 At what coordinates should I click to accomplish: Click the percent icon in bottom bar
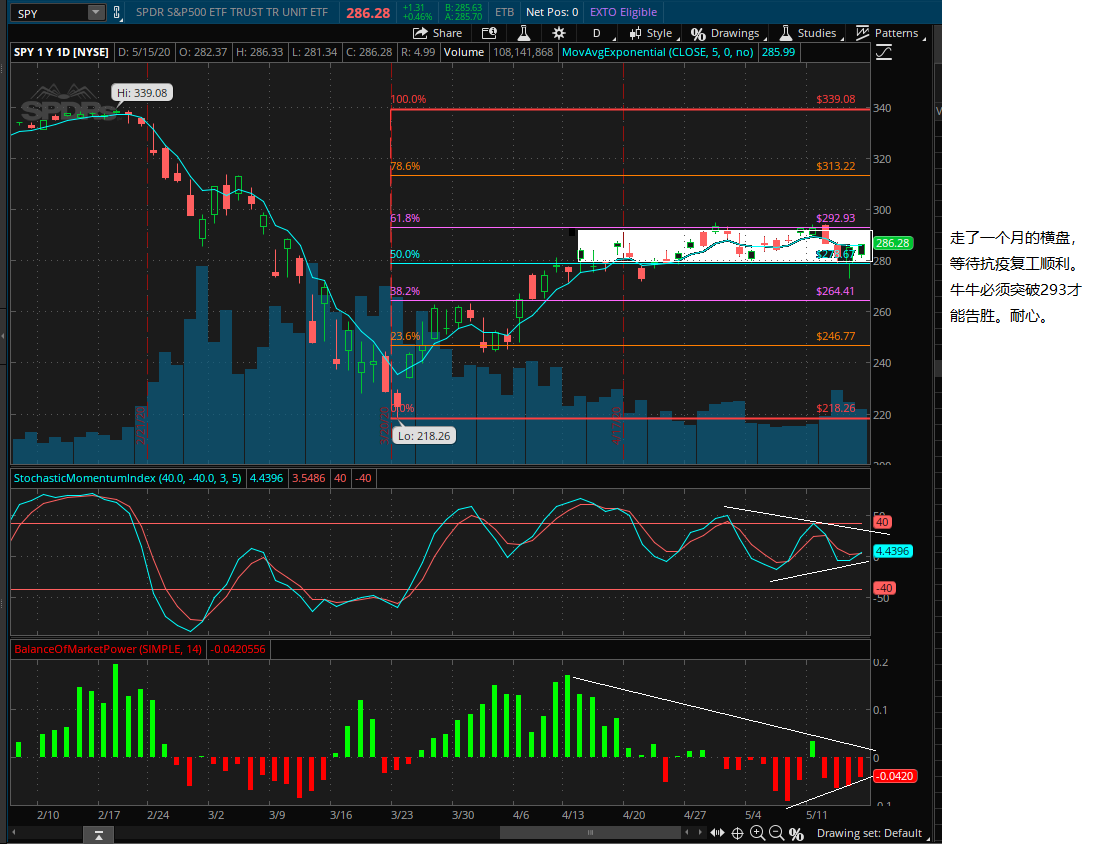(796, 834)
